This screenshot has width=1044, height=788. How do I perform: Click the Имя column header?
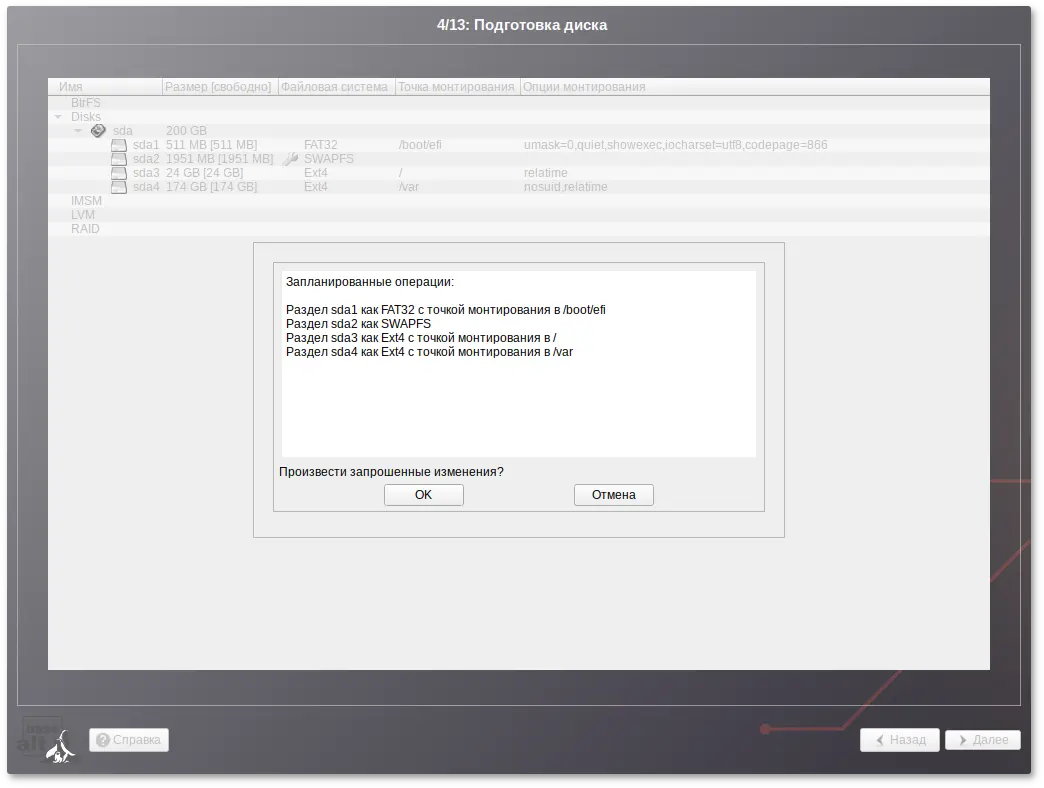point(105,87)
